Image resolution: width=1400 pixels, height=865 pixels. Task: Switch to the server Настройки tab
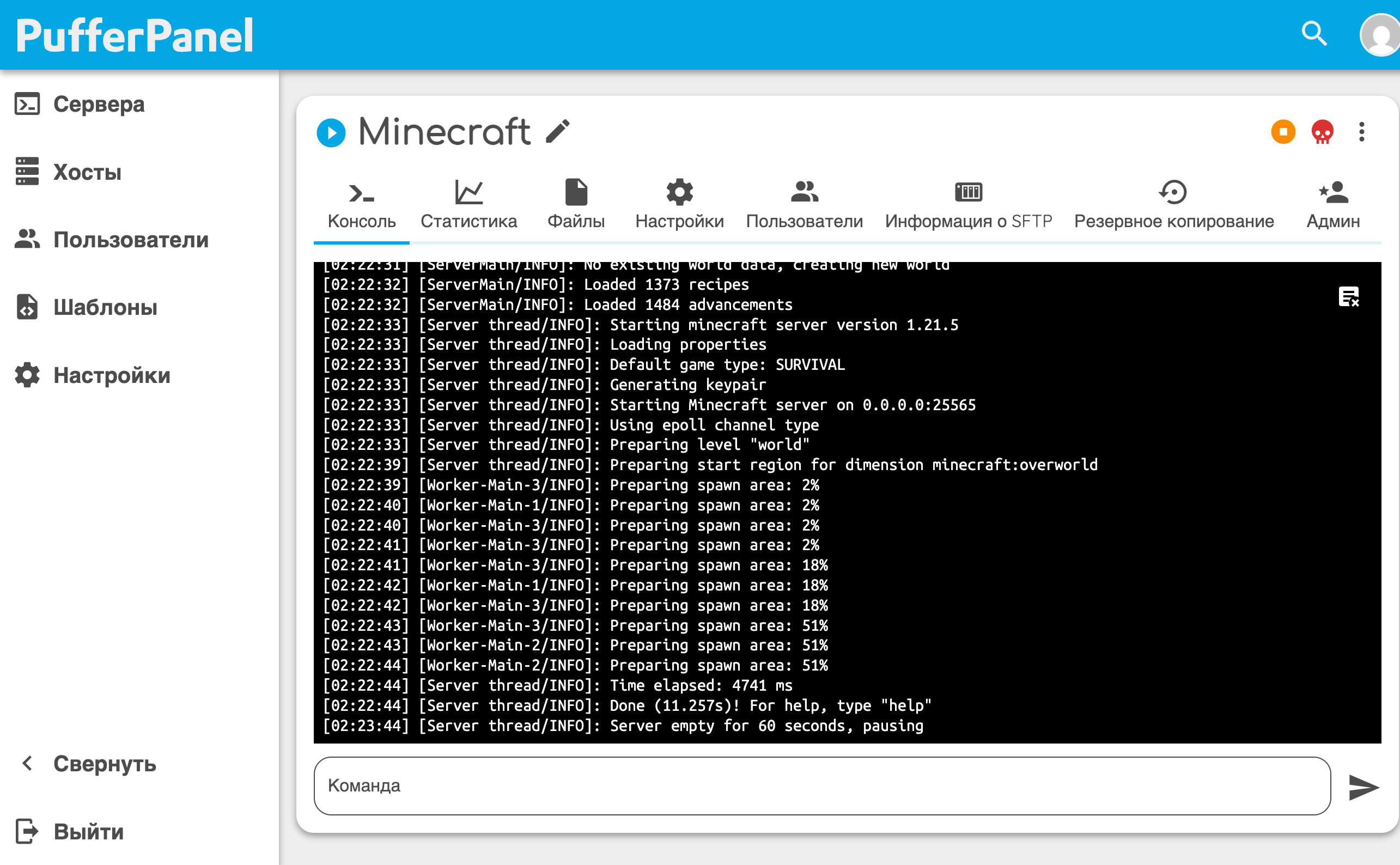click(x=679, y=205)
